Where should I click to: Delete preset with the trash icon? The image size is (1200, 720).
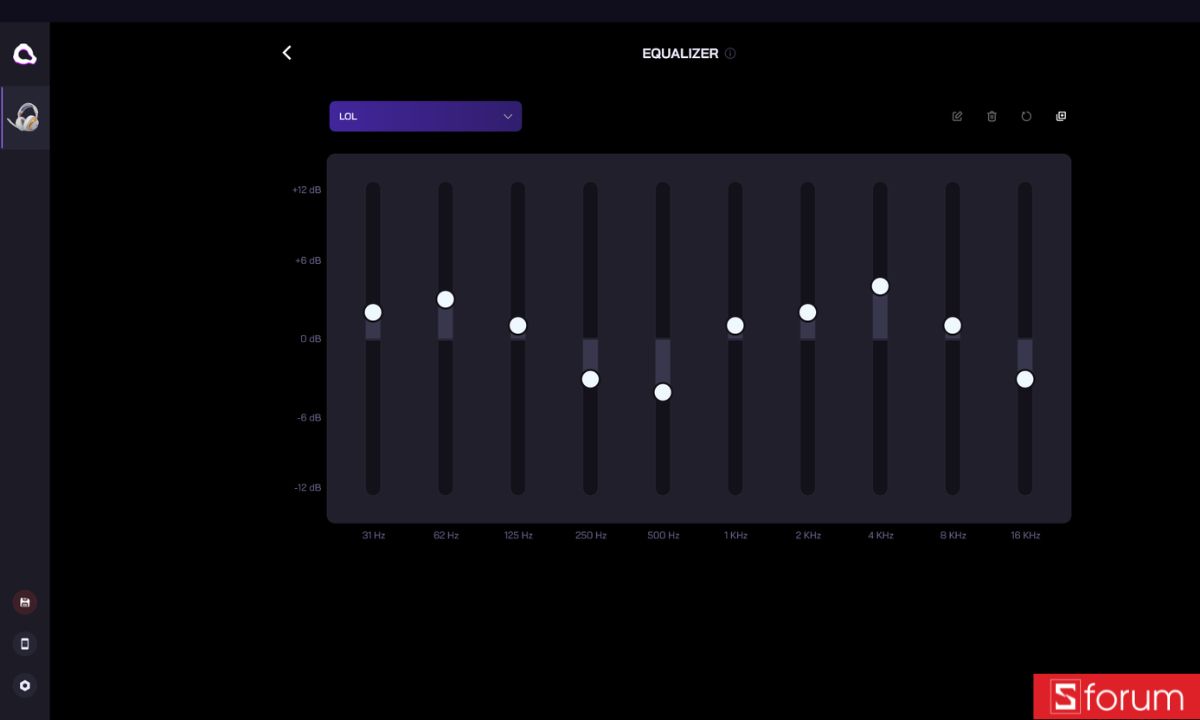(x=992, y=116)
